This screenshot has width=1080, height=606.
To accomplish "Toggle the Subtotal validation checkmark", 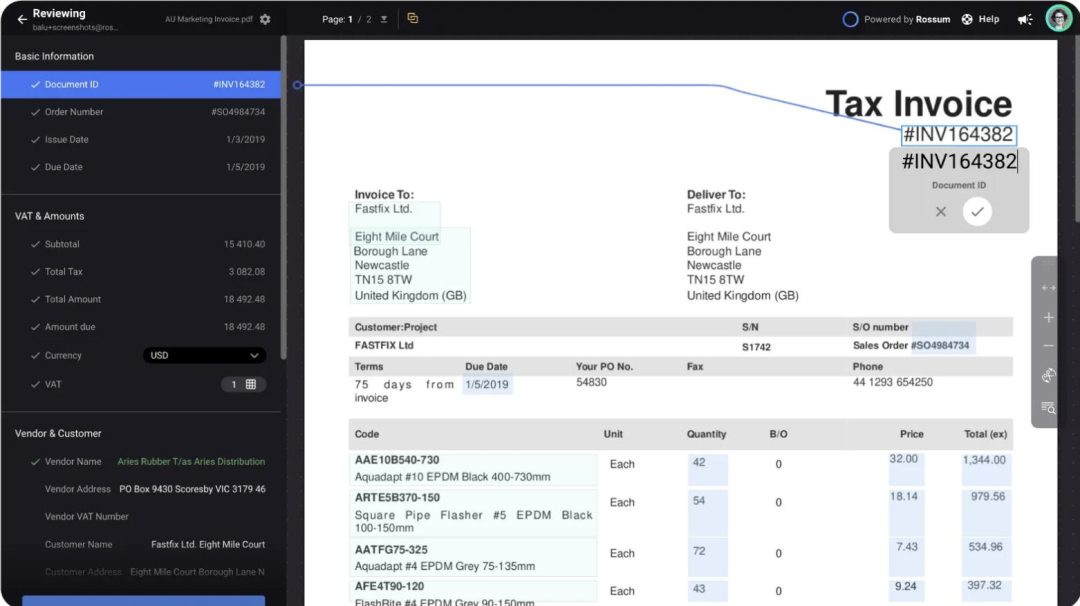I will (35, 244).
